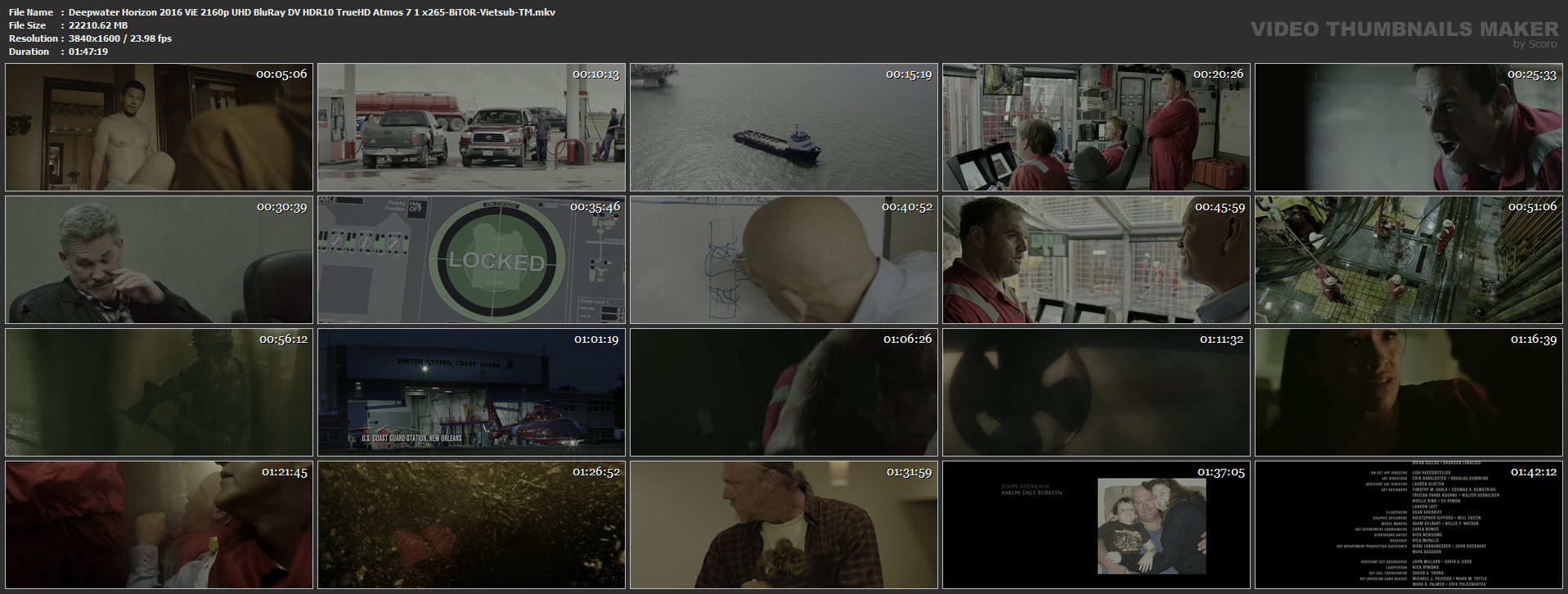Select the drill floor thumbnail at 00:51:06
The image size is (1568, 594).
click(1409, 259)
